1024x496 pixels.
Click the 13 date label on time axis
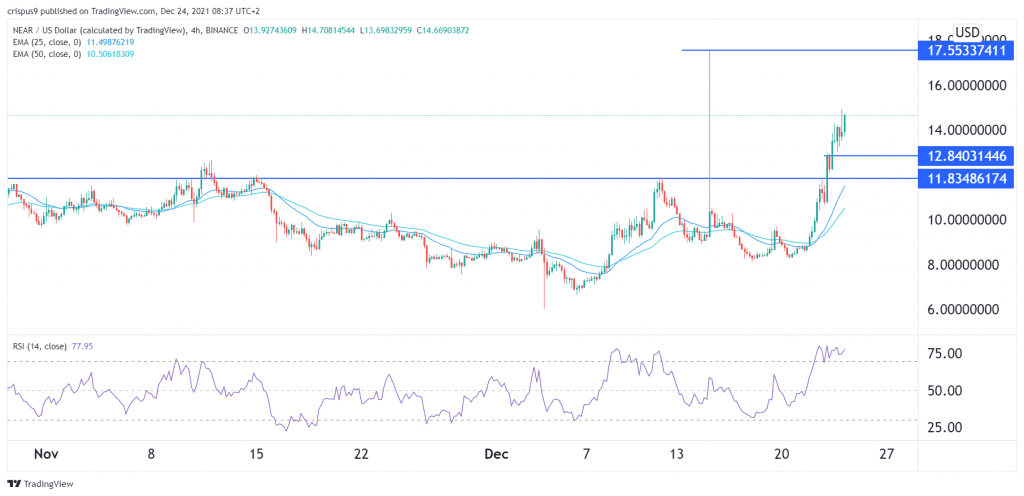coord(679,454)
